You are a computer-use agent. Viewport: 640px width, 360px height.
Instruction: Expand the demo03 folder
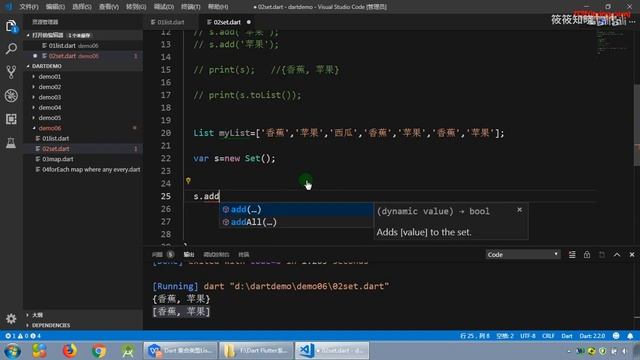pos(49,97)
